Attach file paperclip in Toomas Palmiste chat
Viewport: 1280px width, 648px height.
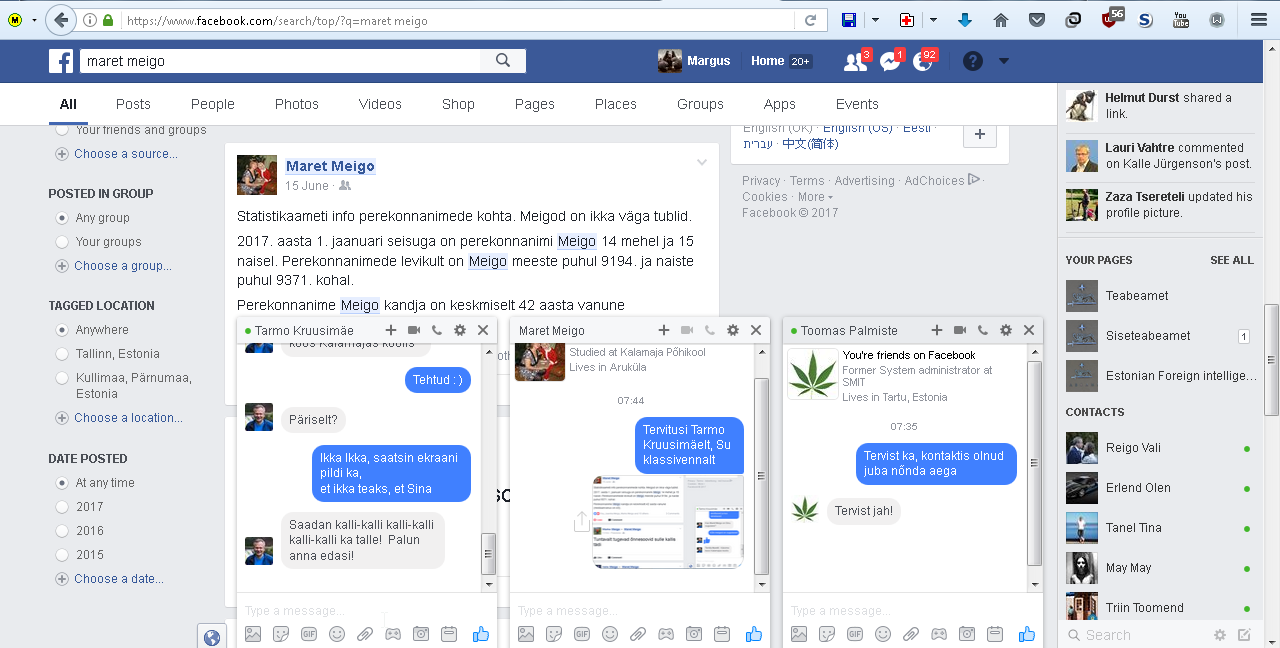coord(911,633)
